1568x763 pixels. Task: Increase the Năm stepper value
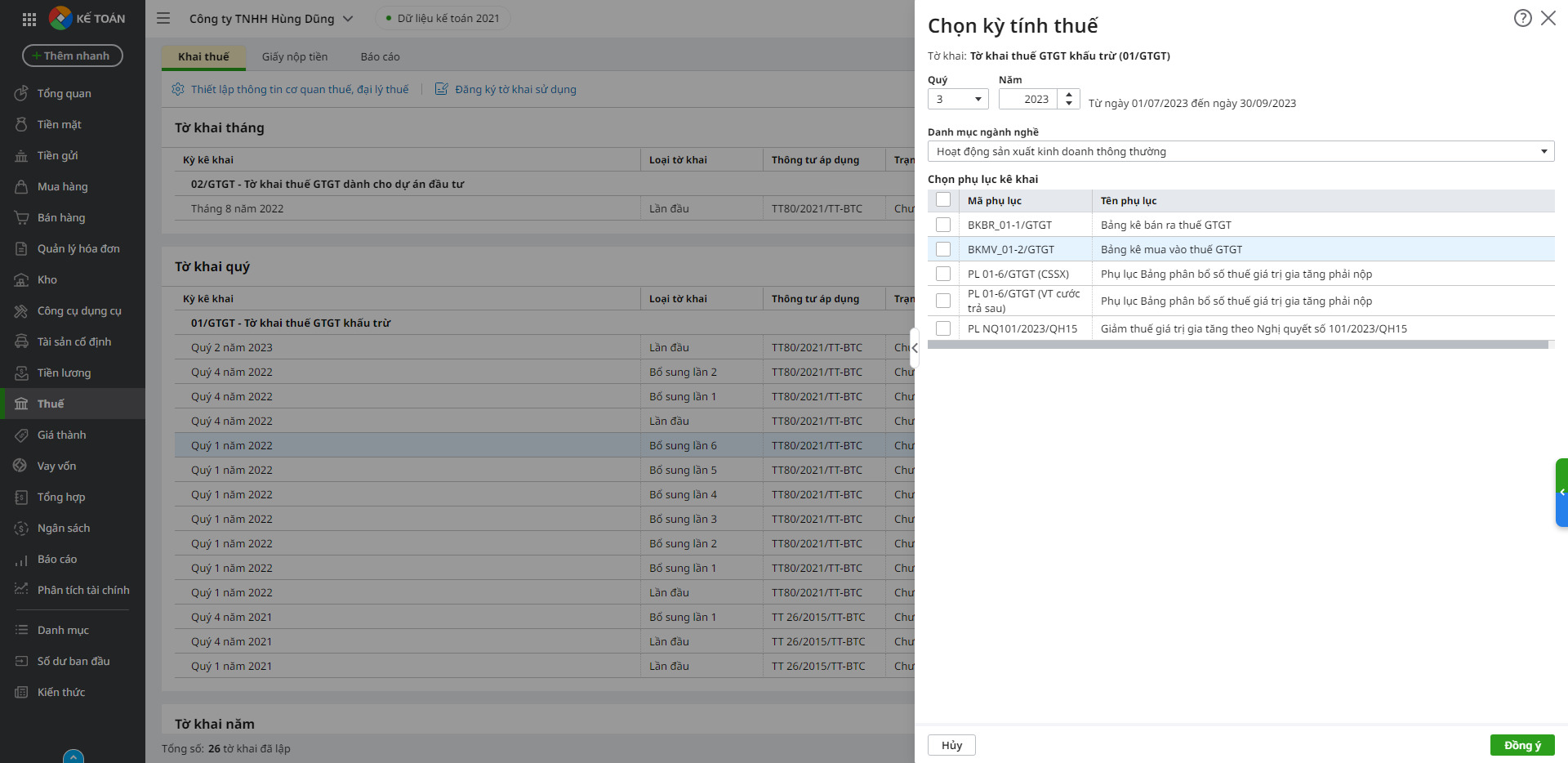[x=1069, y=95]
